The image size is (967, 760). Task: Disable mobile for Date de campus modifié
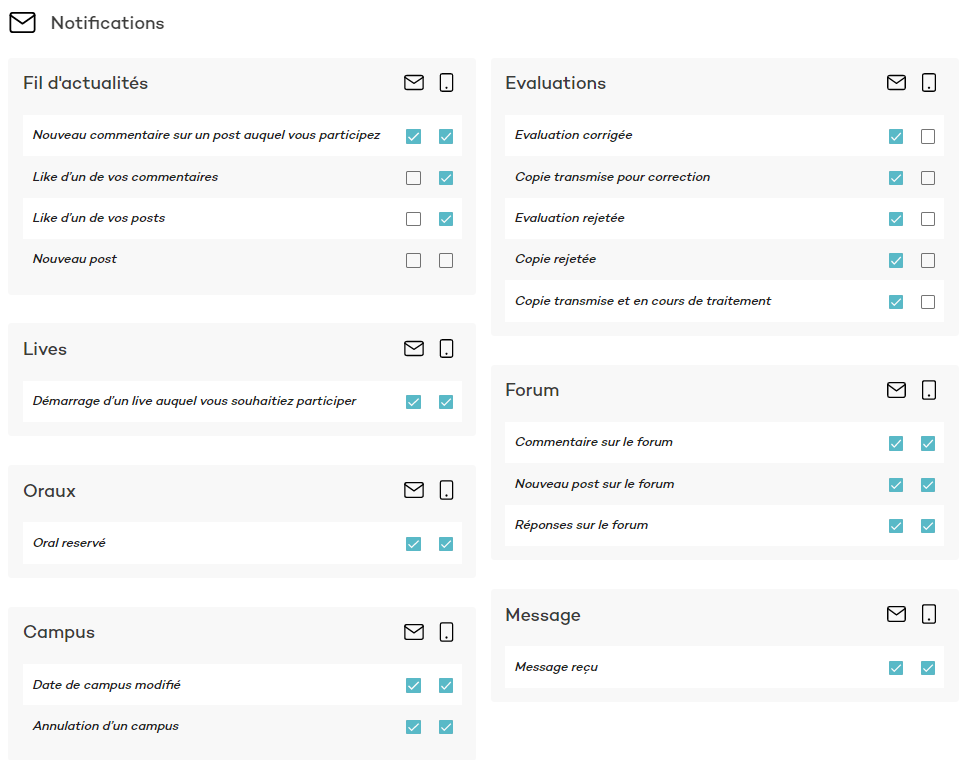(446, 686)
